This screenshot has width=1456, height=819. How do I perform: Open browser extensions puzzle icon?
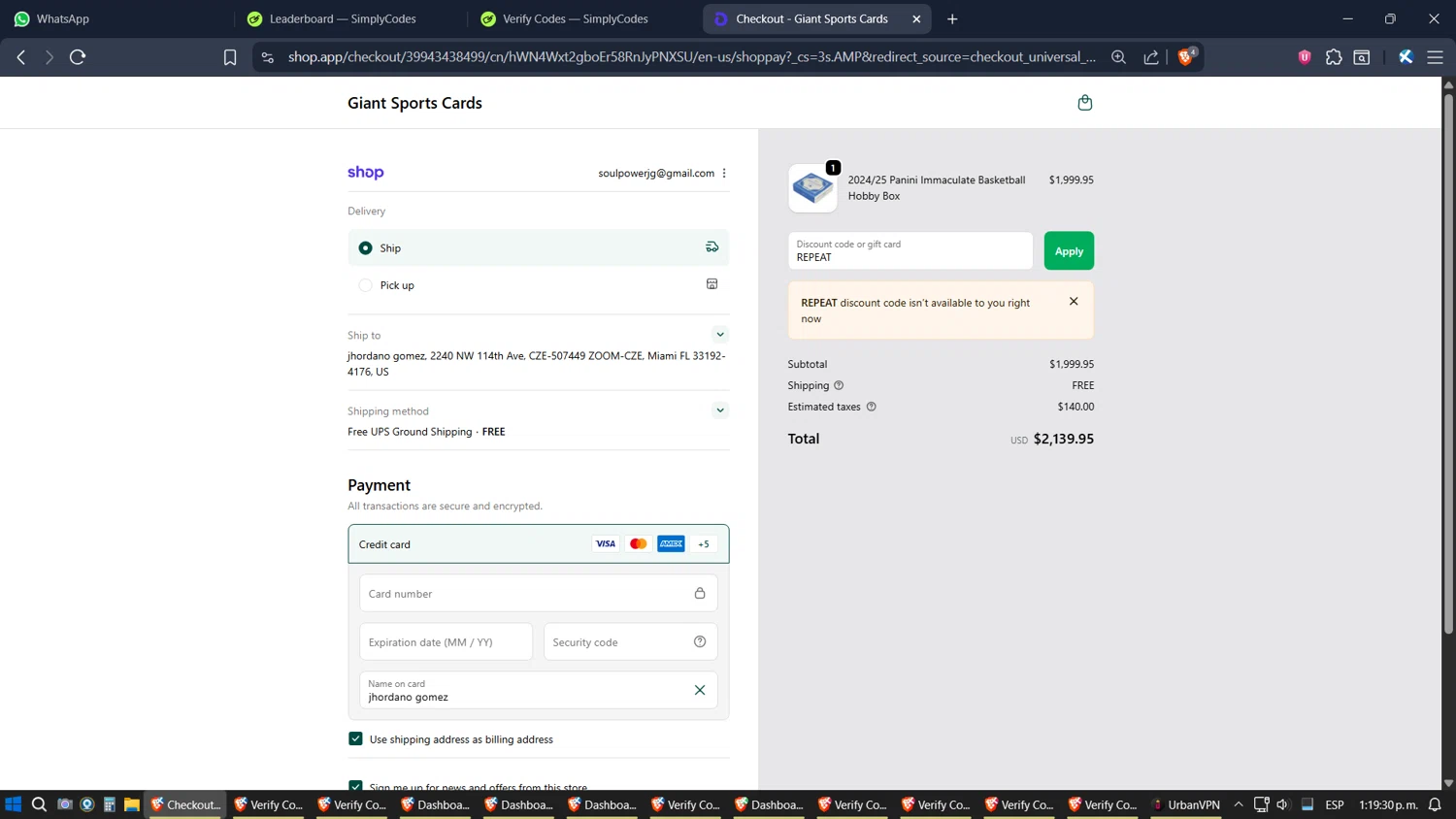pyautogui.click(x=1334, y=57)
